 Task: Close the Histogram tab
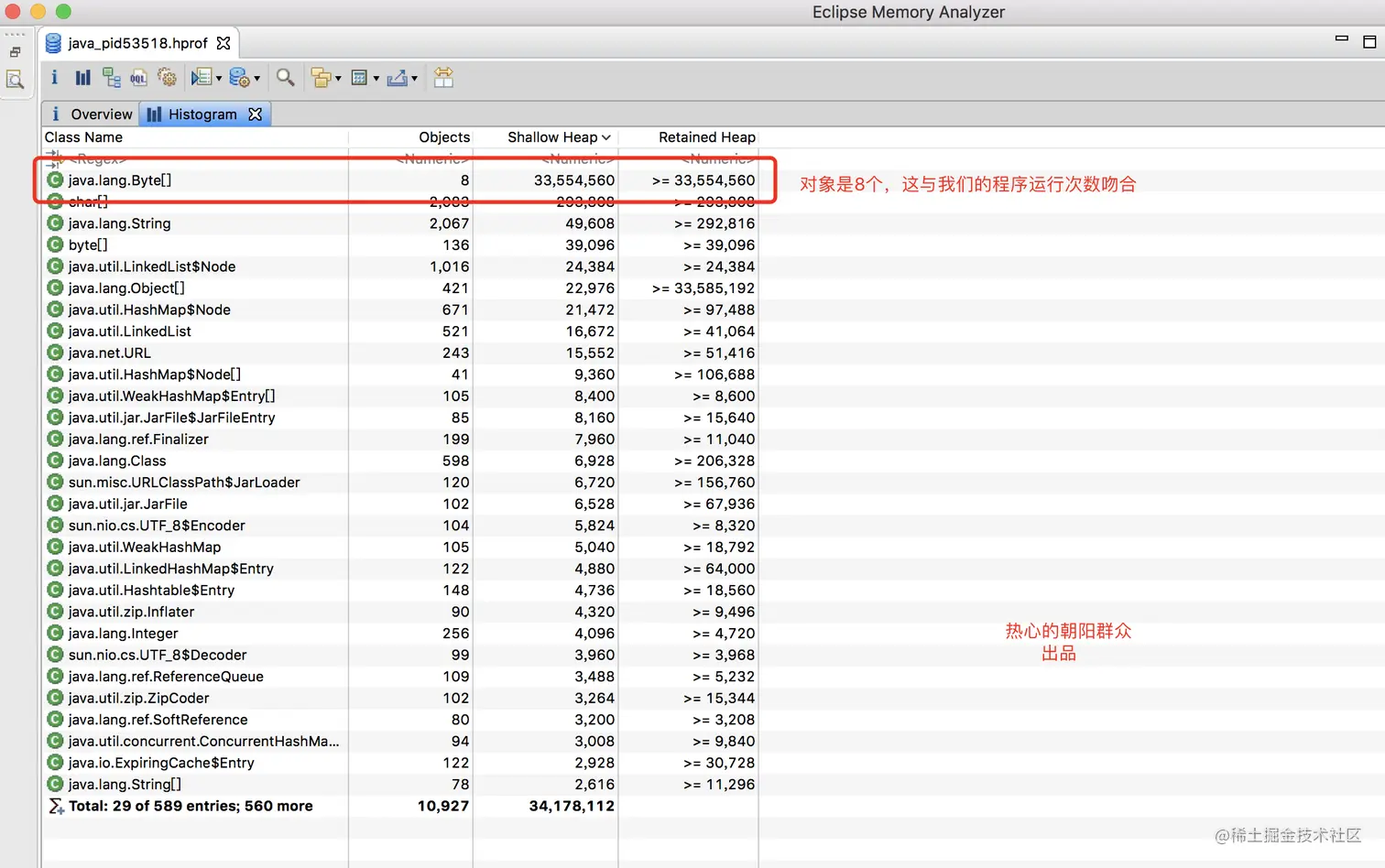point(256,114)
